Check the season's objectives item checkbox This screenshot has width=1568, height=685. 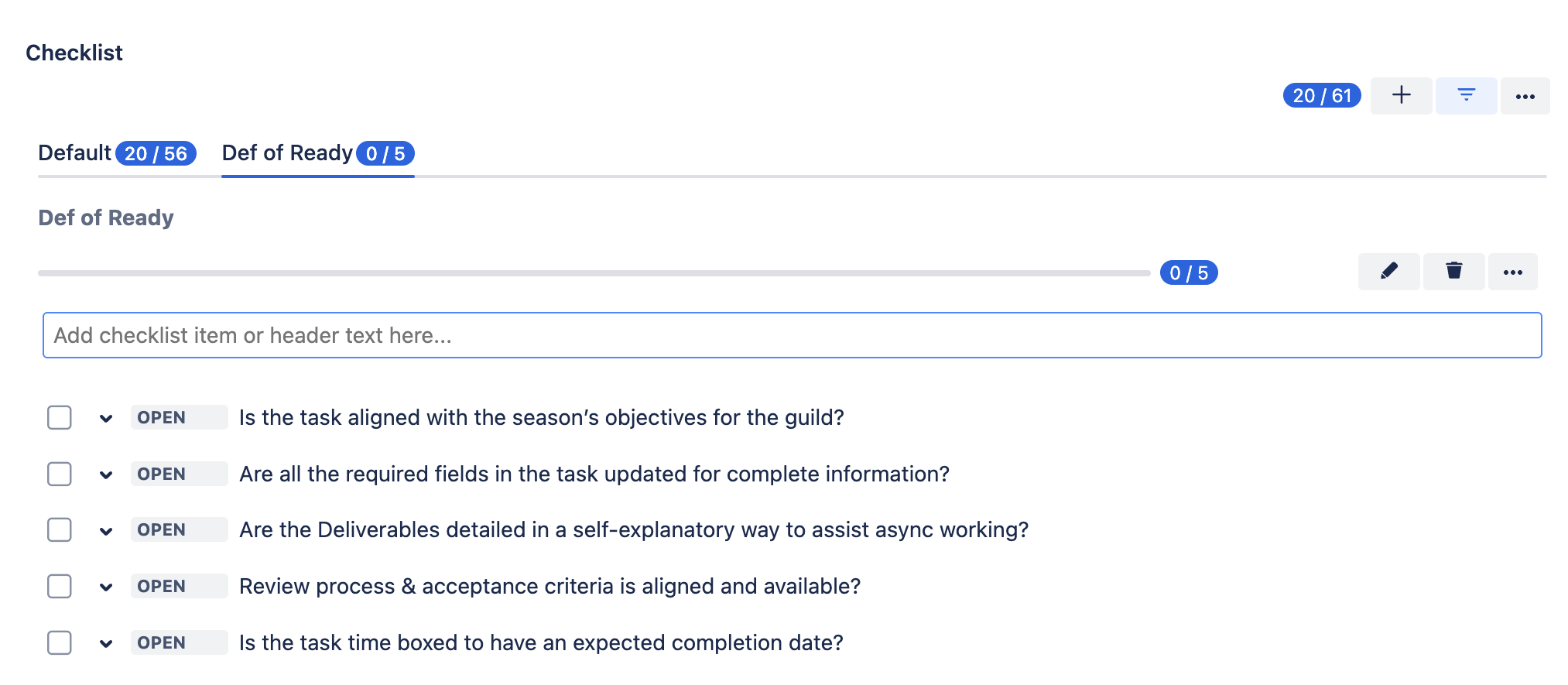[x=60, y=417]
